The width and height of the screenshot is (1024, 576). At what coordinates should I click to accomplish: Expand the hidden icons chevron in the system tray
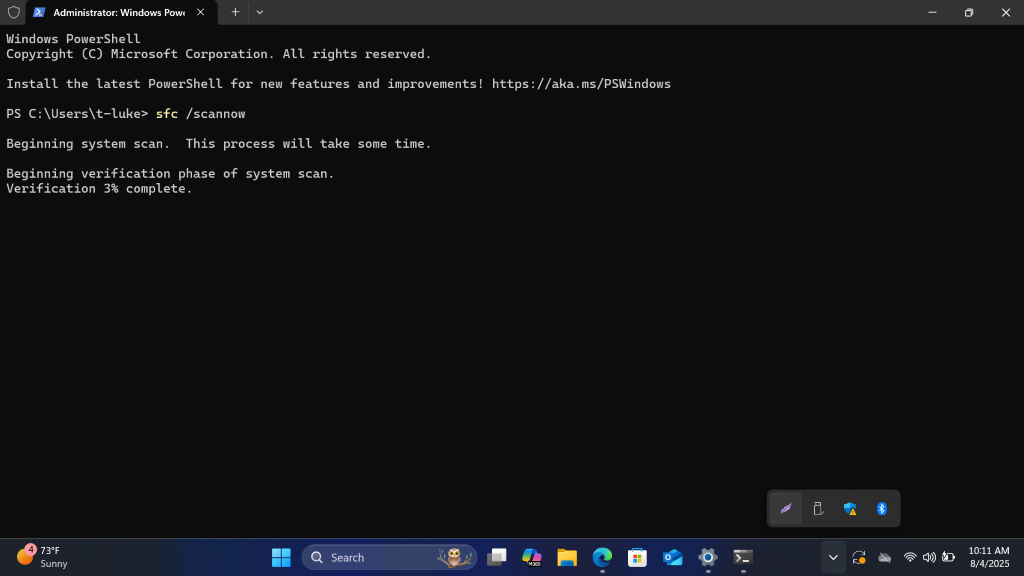pyautogui.click(x=833, y=557)
